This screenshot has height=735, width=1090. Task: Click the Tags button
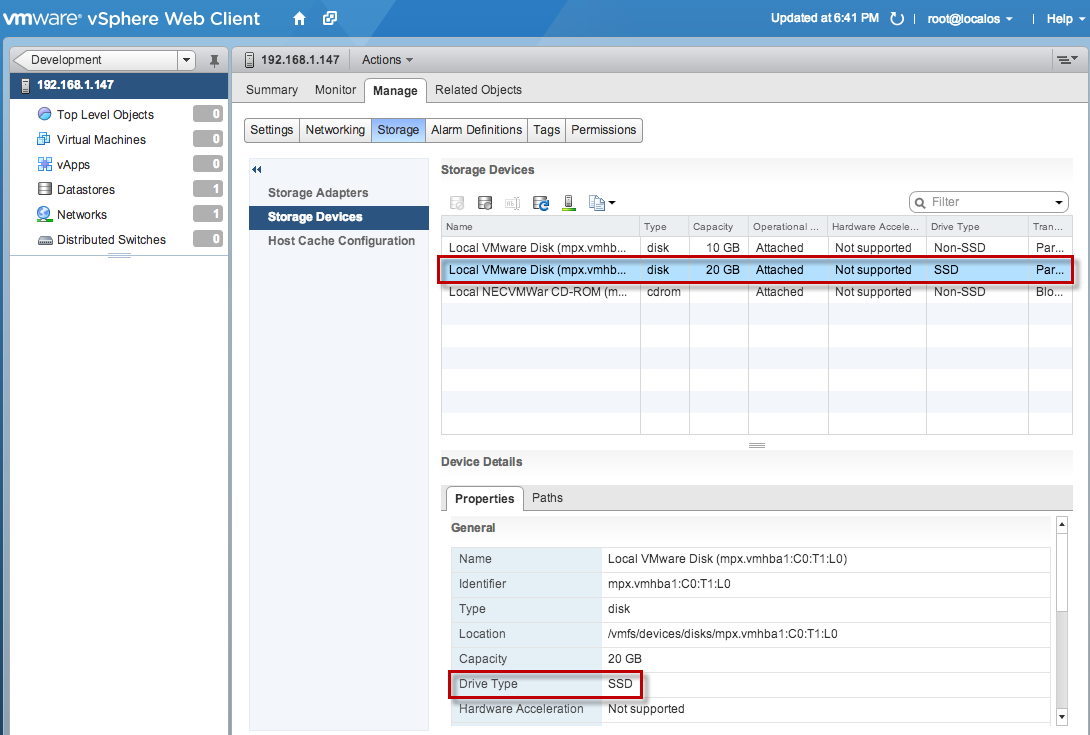[x=546, y=130]
